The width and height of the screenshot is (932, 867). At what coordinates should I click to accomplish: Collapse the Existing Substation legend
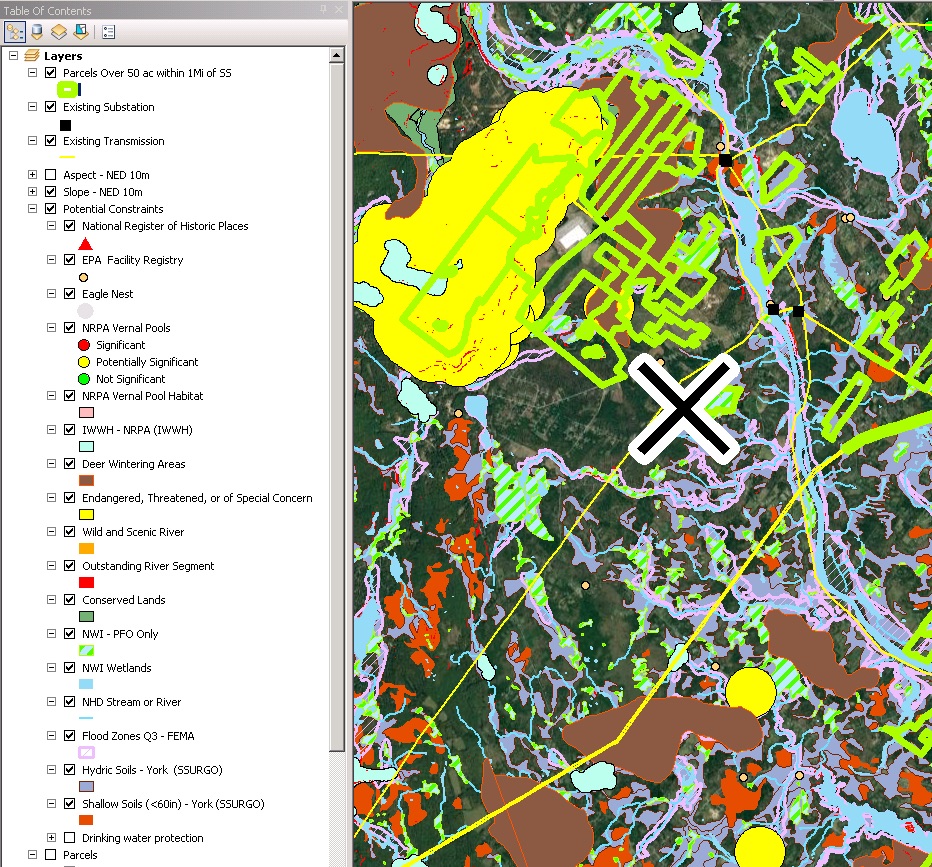pyautogui.click(x=33, y=106)
